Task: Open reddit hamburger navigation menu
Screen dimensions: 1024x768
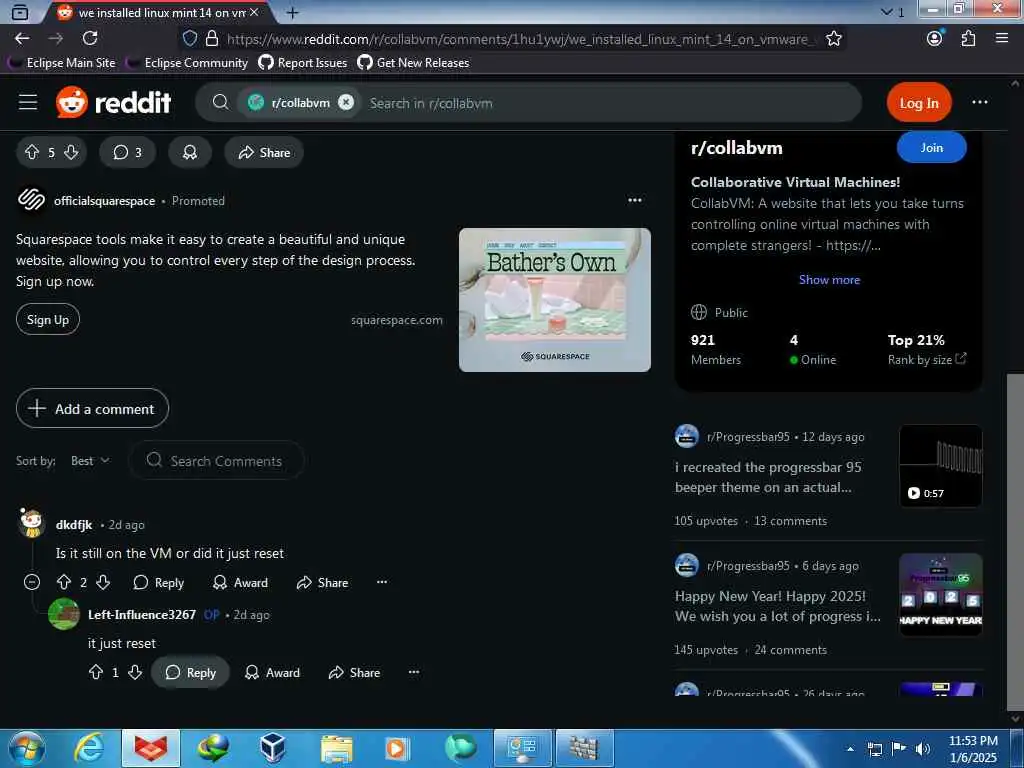Action: pos(28,103)
